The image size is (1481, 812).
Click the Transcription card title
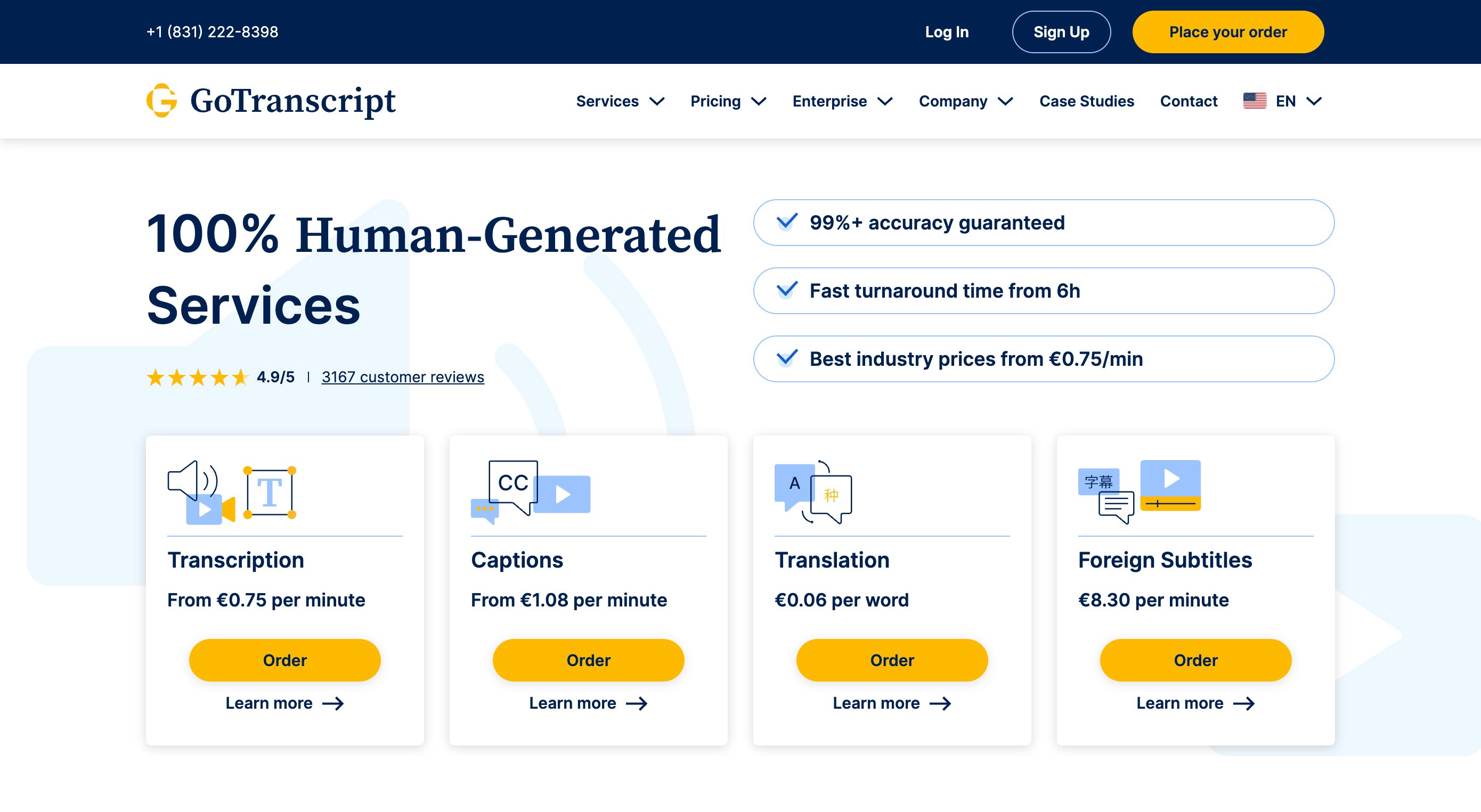(x=235, y=560)
